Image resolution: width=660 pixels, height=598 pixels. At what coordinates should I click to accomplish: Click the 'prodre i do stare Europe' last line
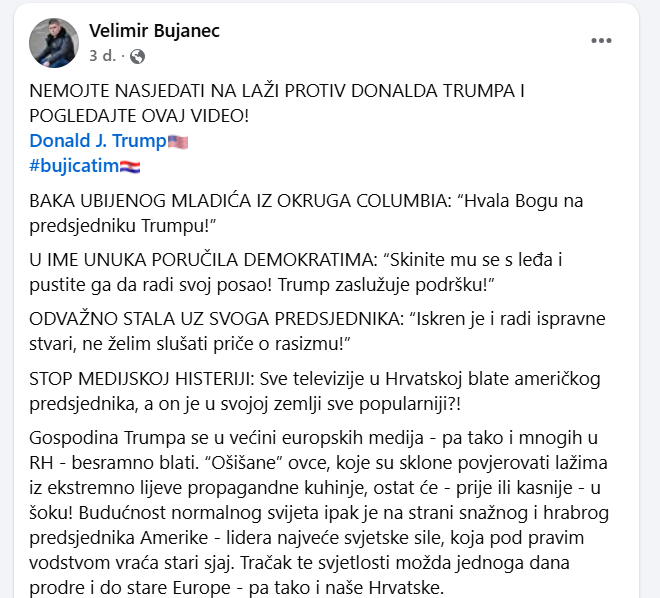point(237,587)
